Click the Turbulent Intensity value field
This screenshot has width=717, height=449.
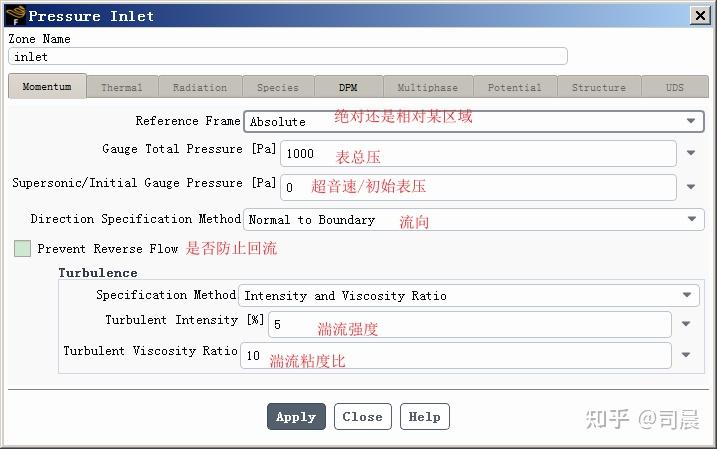470,325
